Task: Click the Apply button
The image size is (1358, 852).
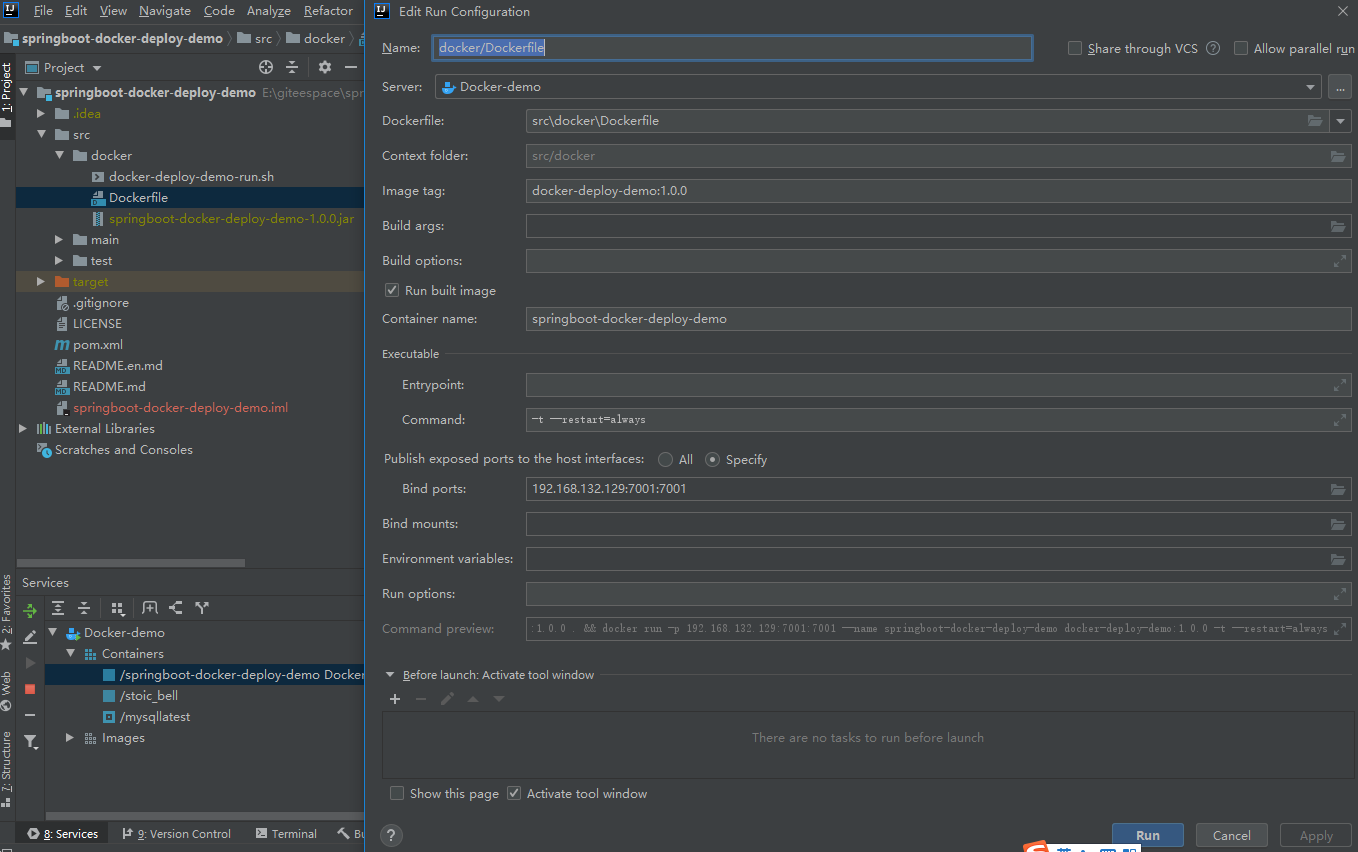Action: [x=1316, y=836]
